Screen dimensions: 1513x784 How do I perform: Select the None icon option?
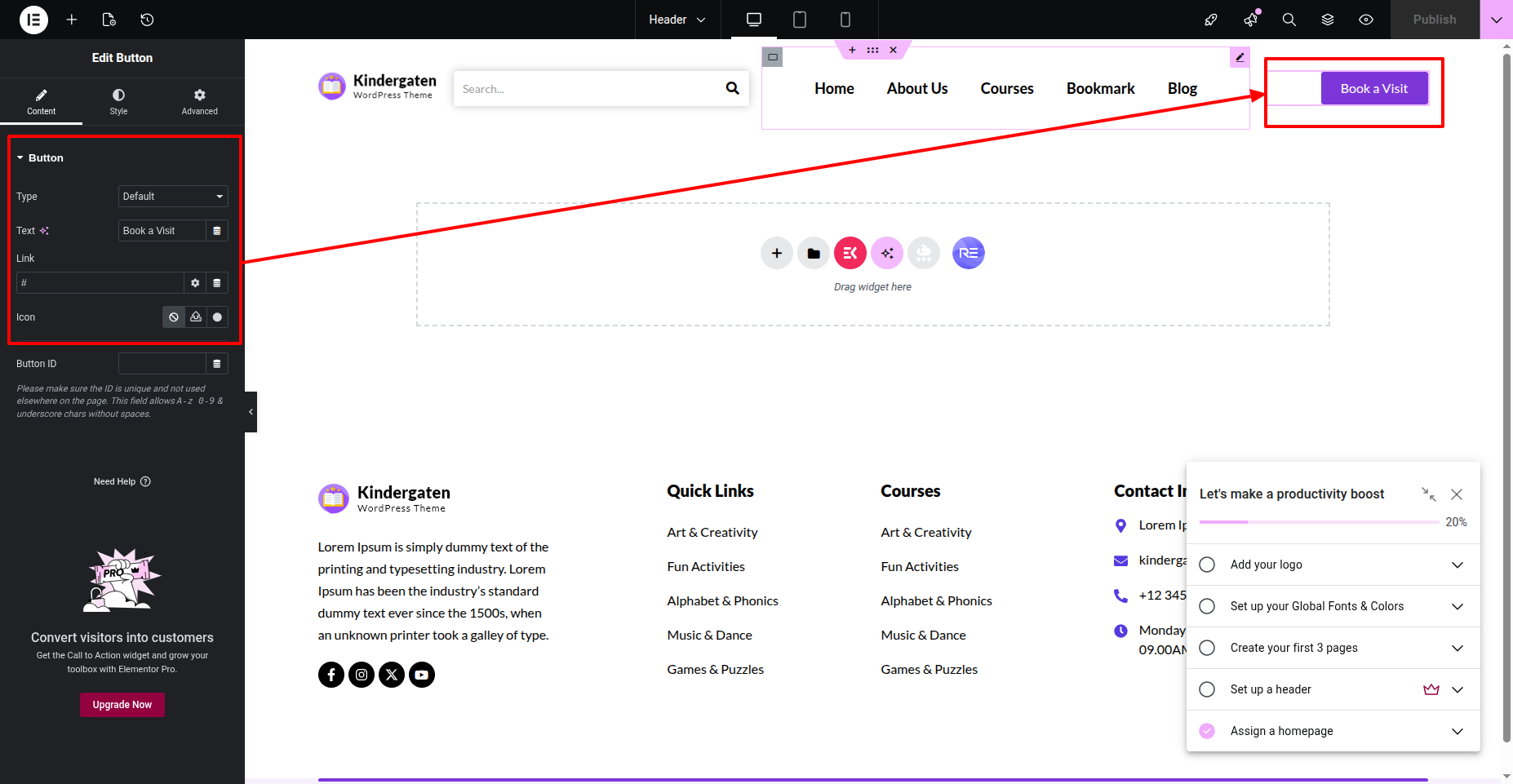tap(174, 317)
